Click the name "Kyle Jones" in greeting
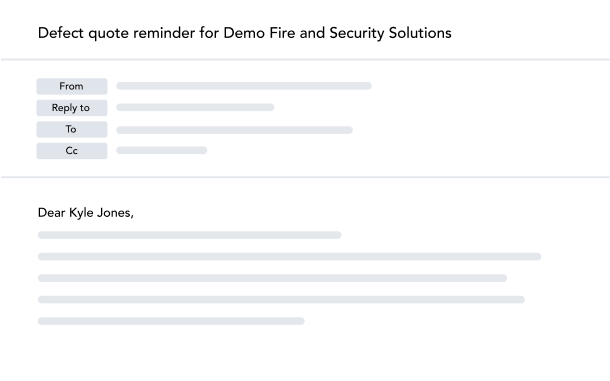Image resolution: width=610 pixels, height=381 pixels. coord(100,213)
